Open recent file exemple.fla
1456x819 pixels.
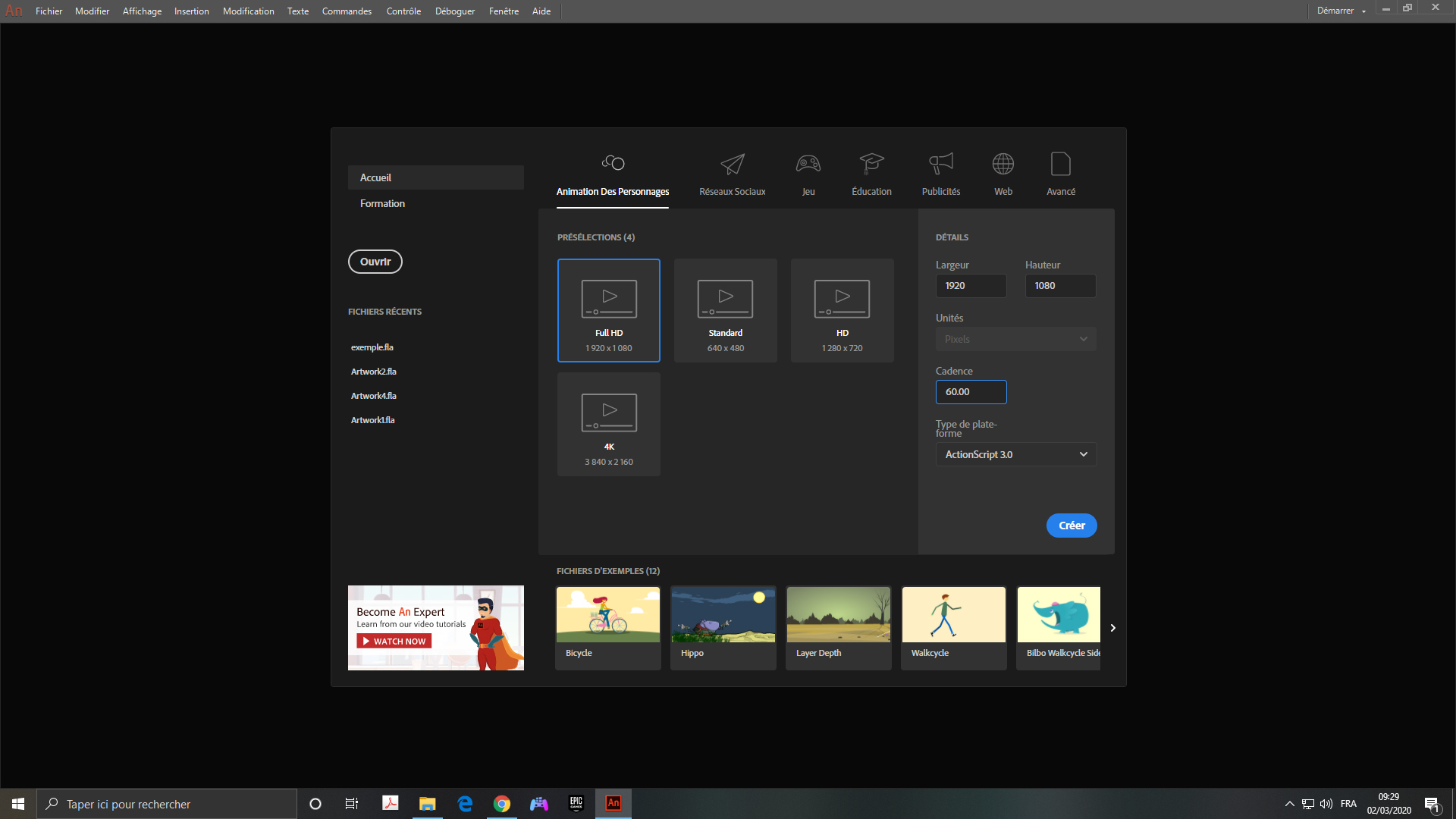[x=372, y=347]
